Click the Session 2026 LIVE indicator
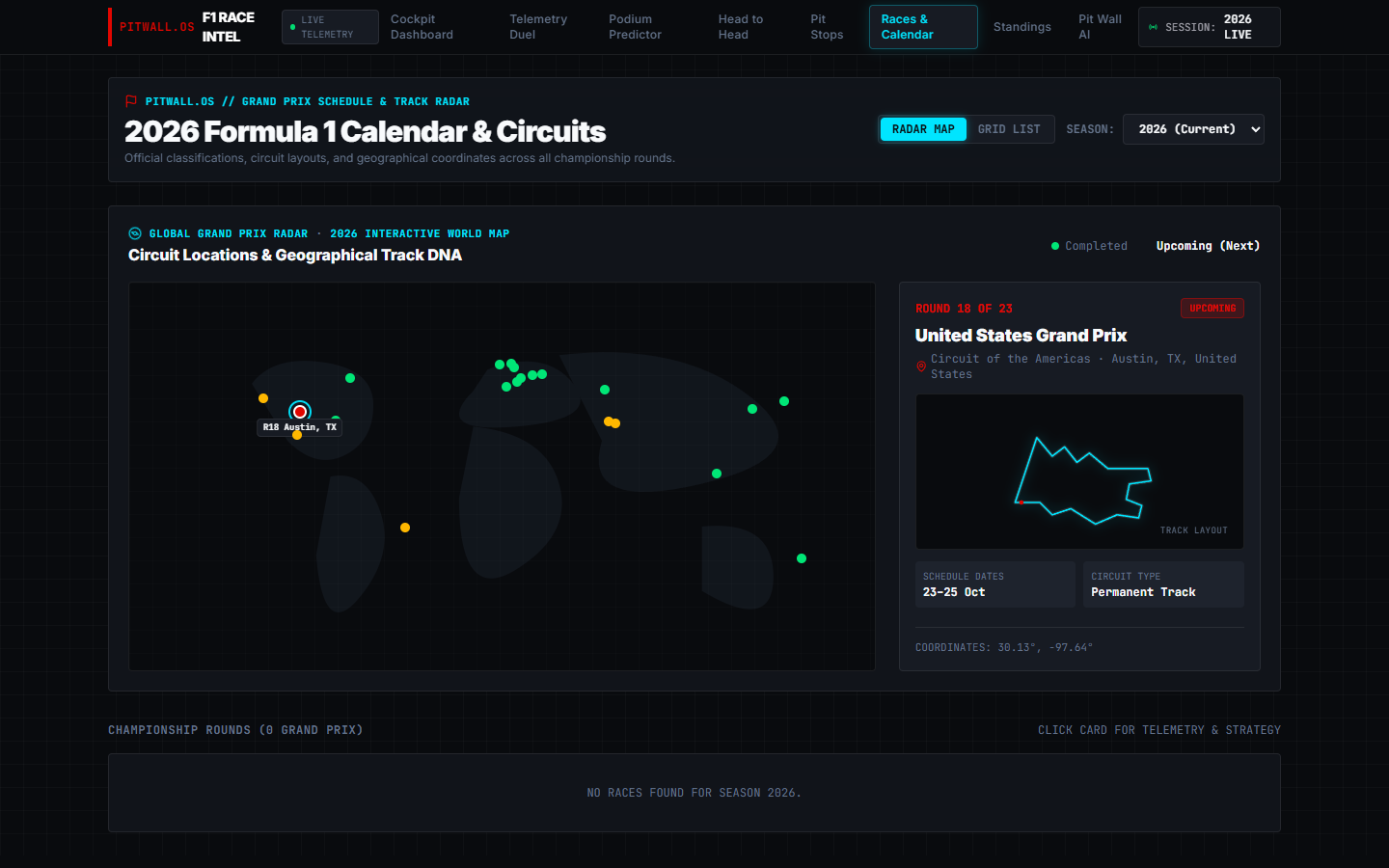This screenshot has width=1389, height=868. click(1210, 27)
